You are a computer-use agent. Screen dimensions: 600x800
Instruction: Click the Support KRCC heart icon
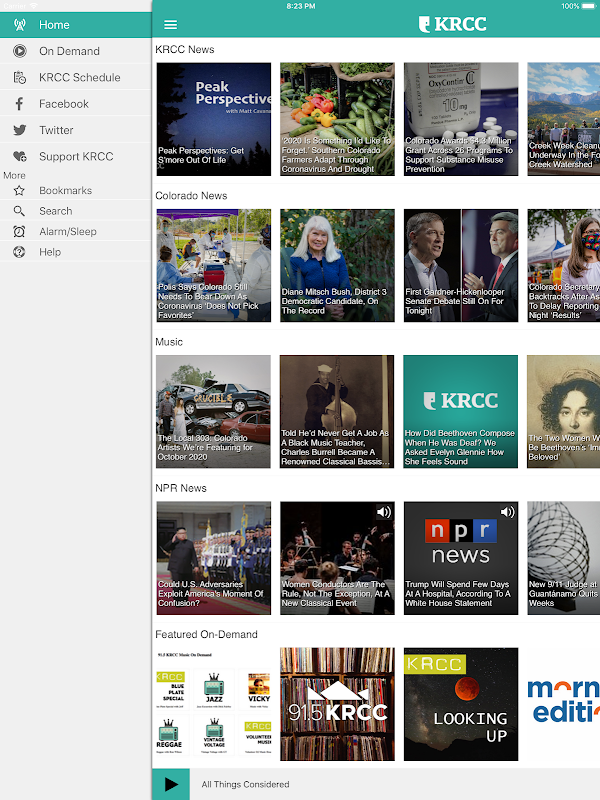click(x=19, y=157)
